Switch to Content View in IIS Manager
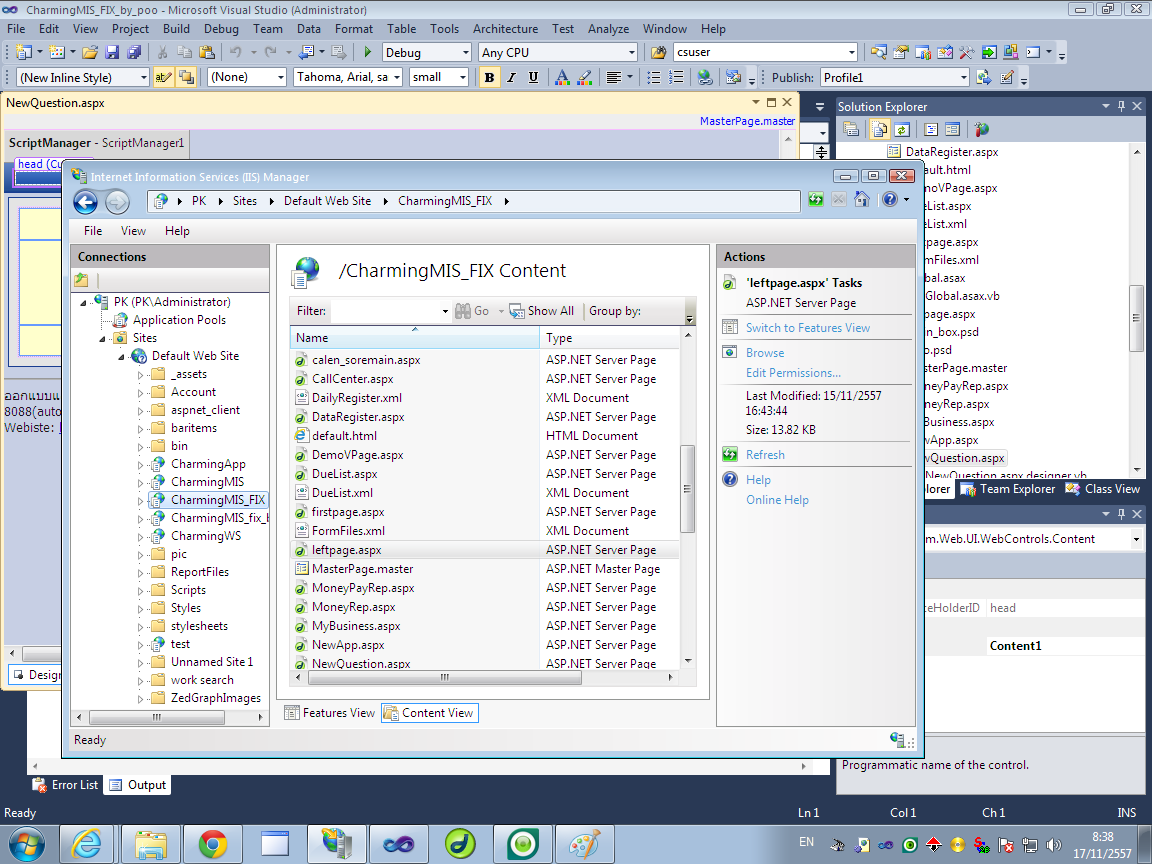Screen dimensions: 1152x864 pyautogui.click(x=430, y=713)
